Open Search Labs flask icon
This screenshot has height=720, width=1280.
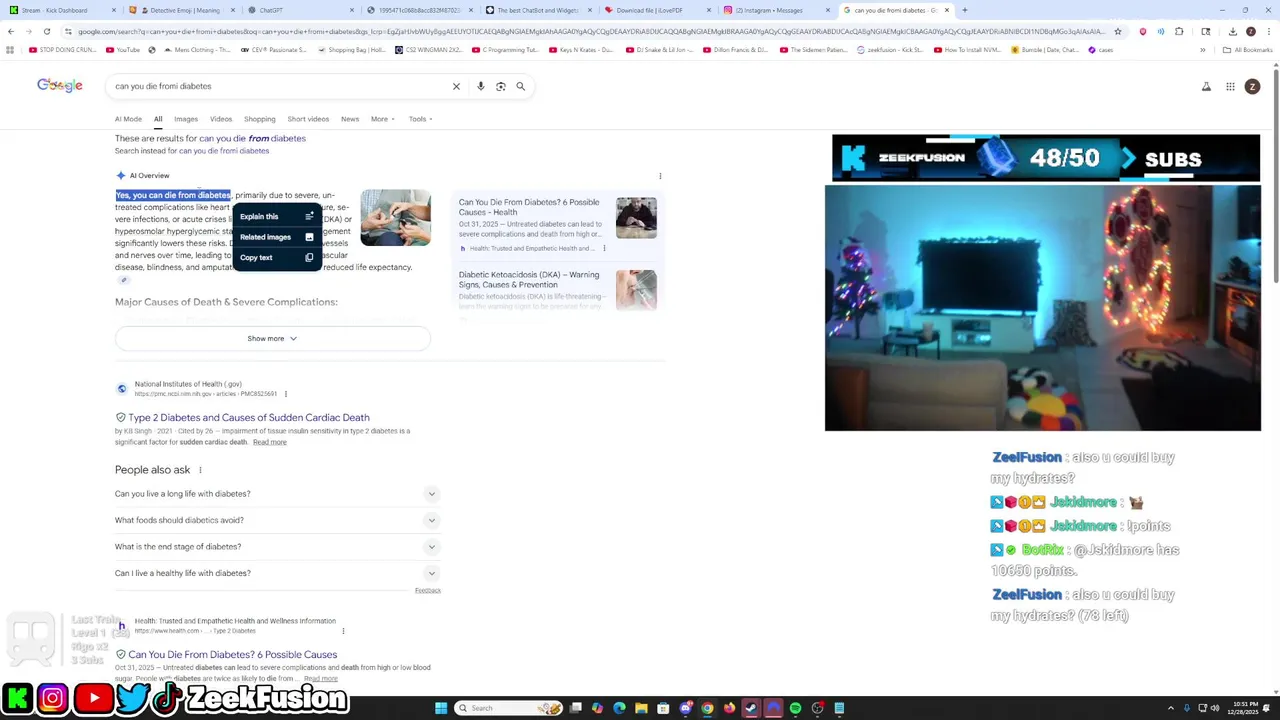(x=1206, y=87)
